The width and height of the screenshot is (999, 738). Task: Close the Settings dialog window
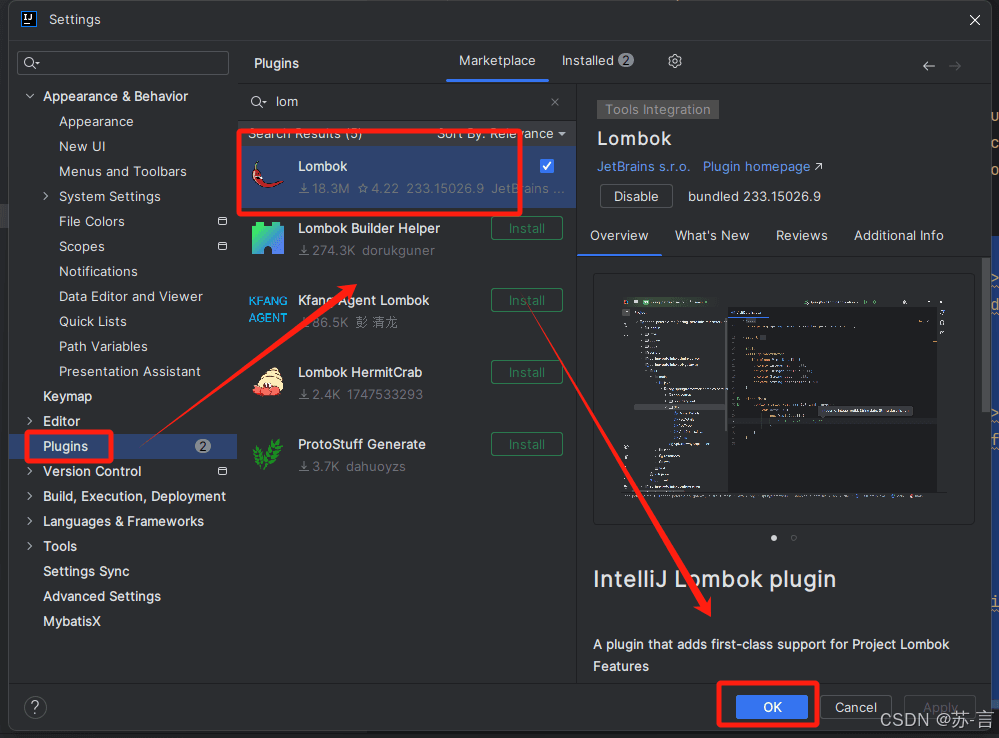[975, 20]
